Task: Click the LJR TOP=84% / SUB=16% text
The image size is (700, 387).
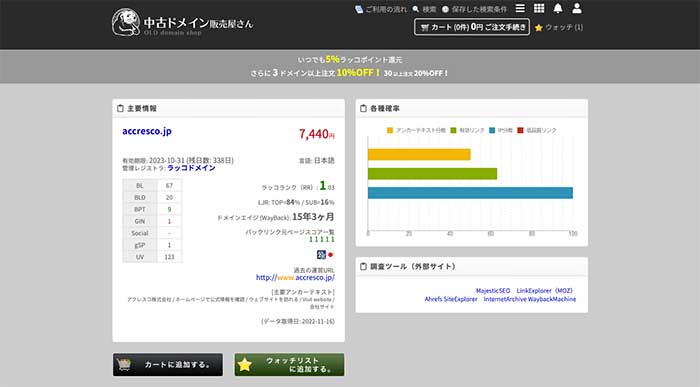Action: coord(296,202)
